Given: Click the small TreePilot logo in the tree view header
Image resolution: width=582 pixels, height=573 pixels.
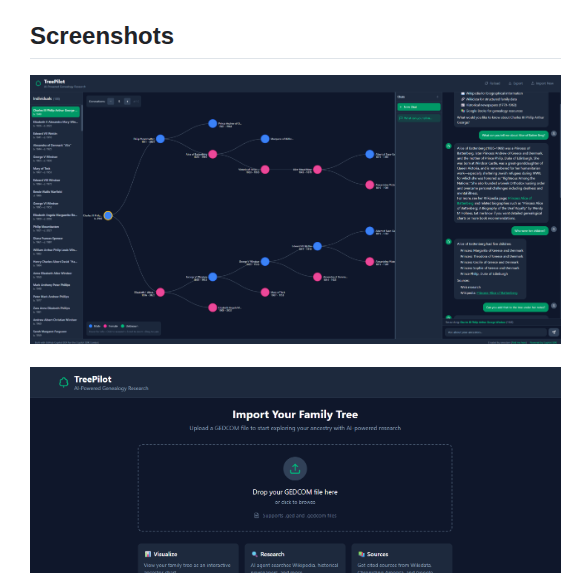Looking at the screenshot, I should click(38, 83).
